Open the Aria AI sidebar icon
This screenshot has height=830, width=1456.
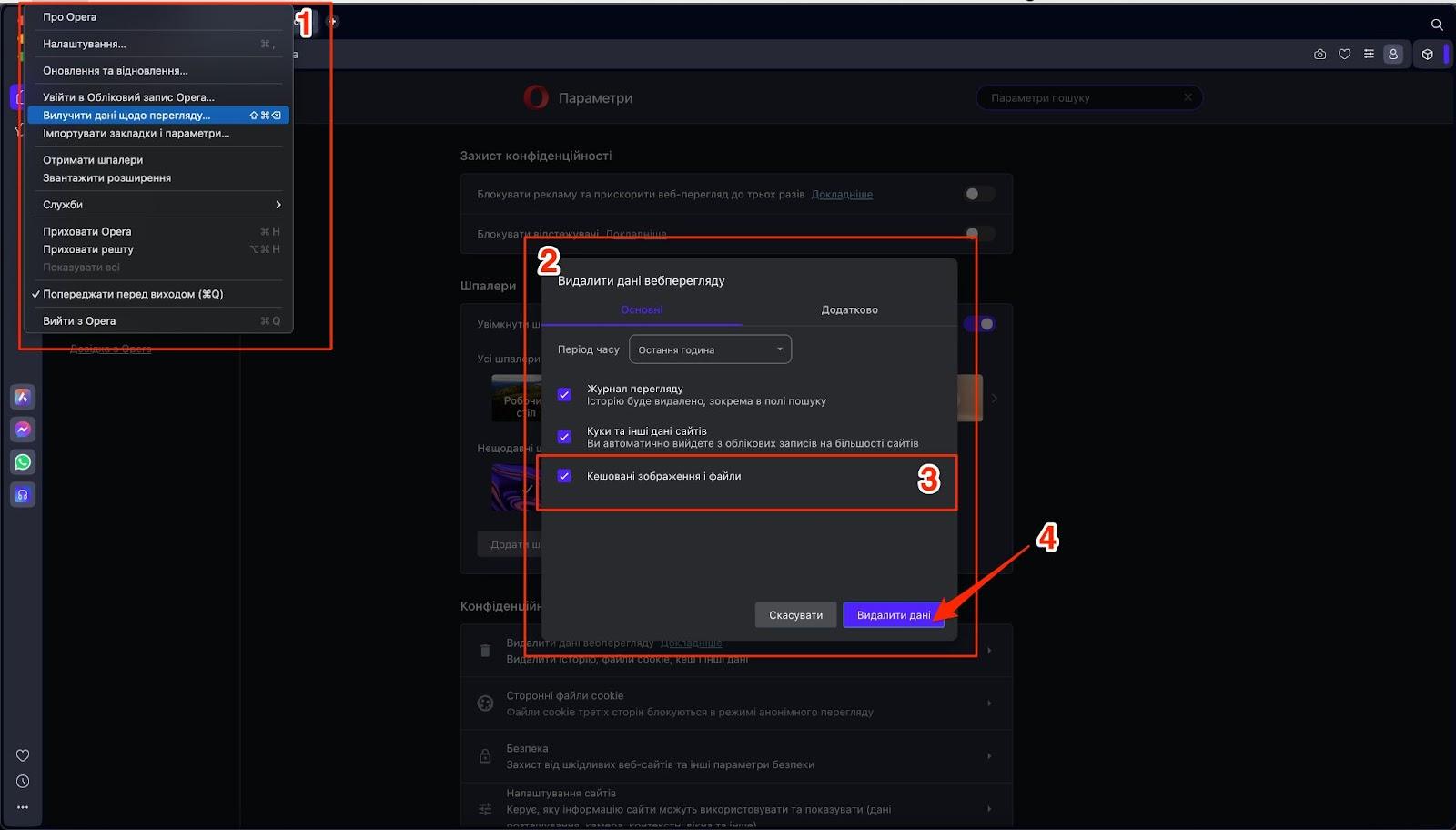[x=23, y=397]
